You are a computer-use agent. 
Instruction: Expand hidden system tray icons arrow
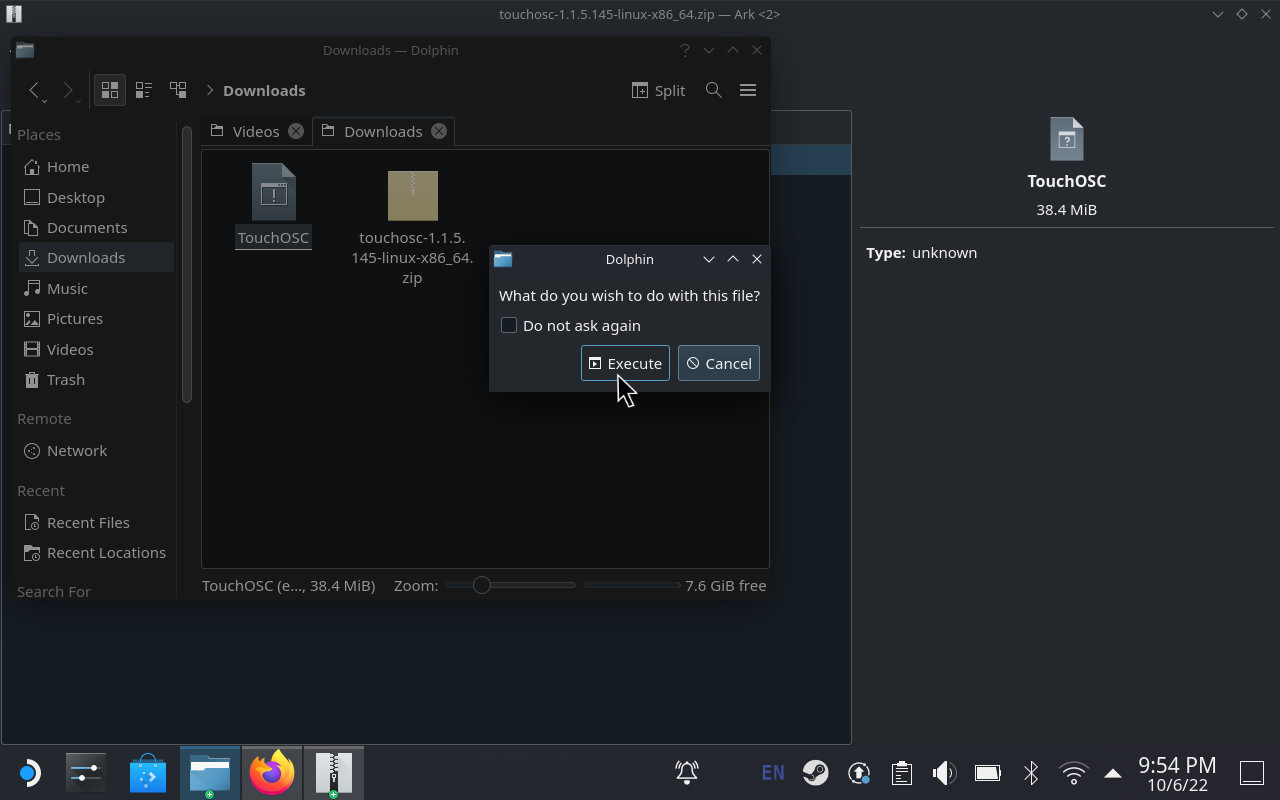coord(1112,772)
